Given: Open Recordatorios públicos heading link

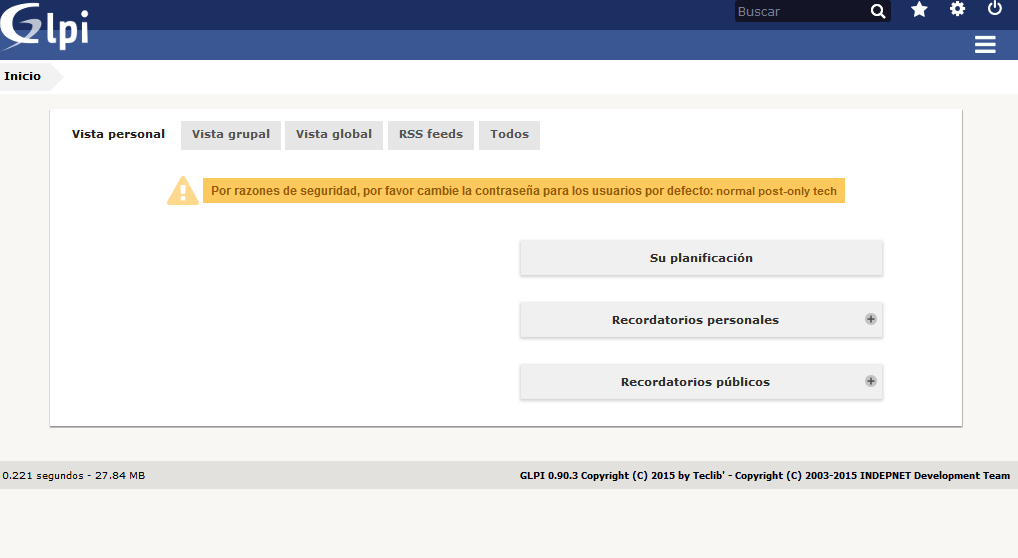Looking at the screenshot, I should pos(695,382).
